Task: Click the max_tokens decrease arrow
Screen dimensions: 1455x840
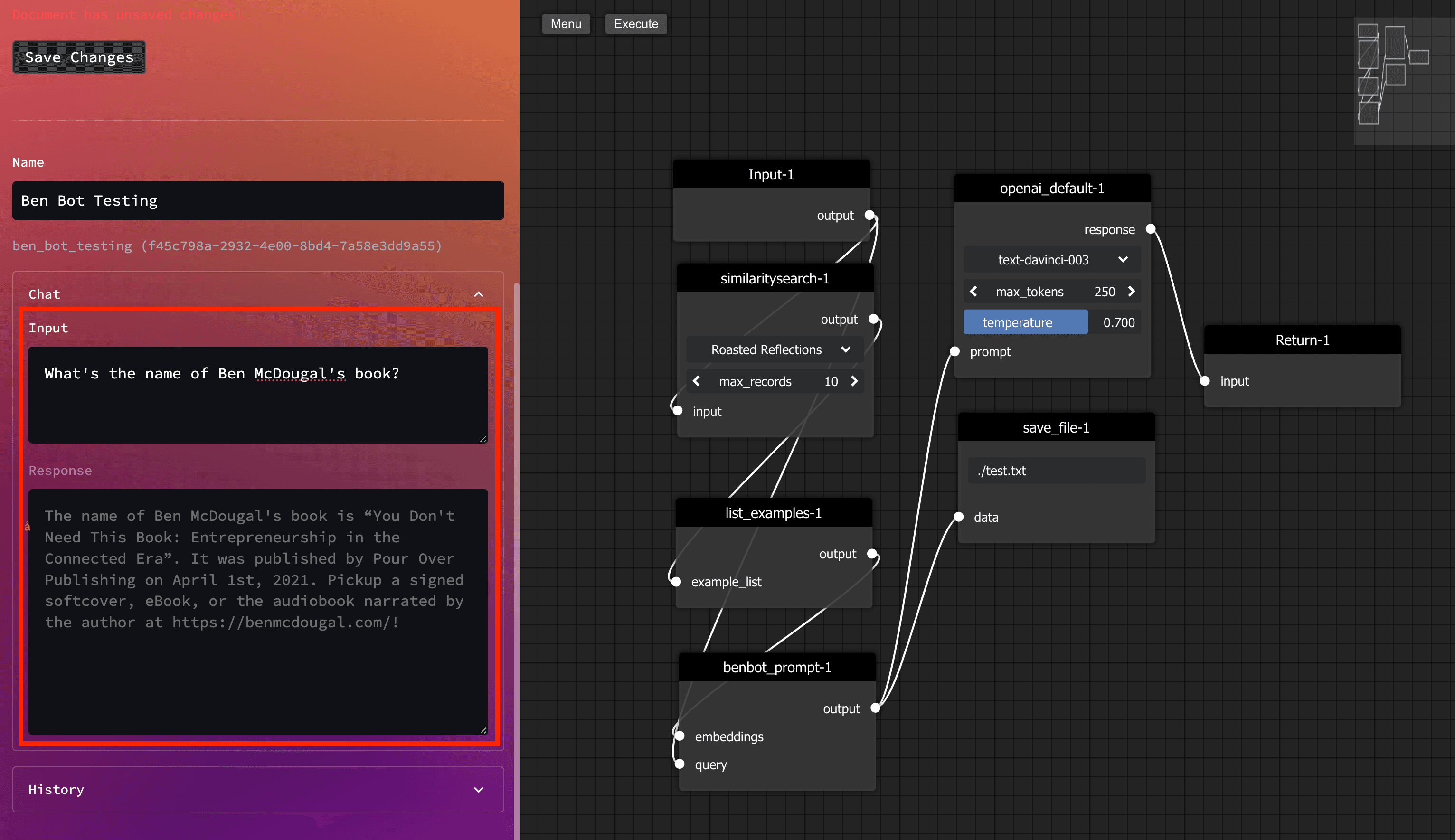Action: [973, 292]
